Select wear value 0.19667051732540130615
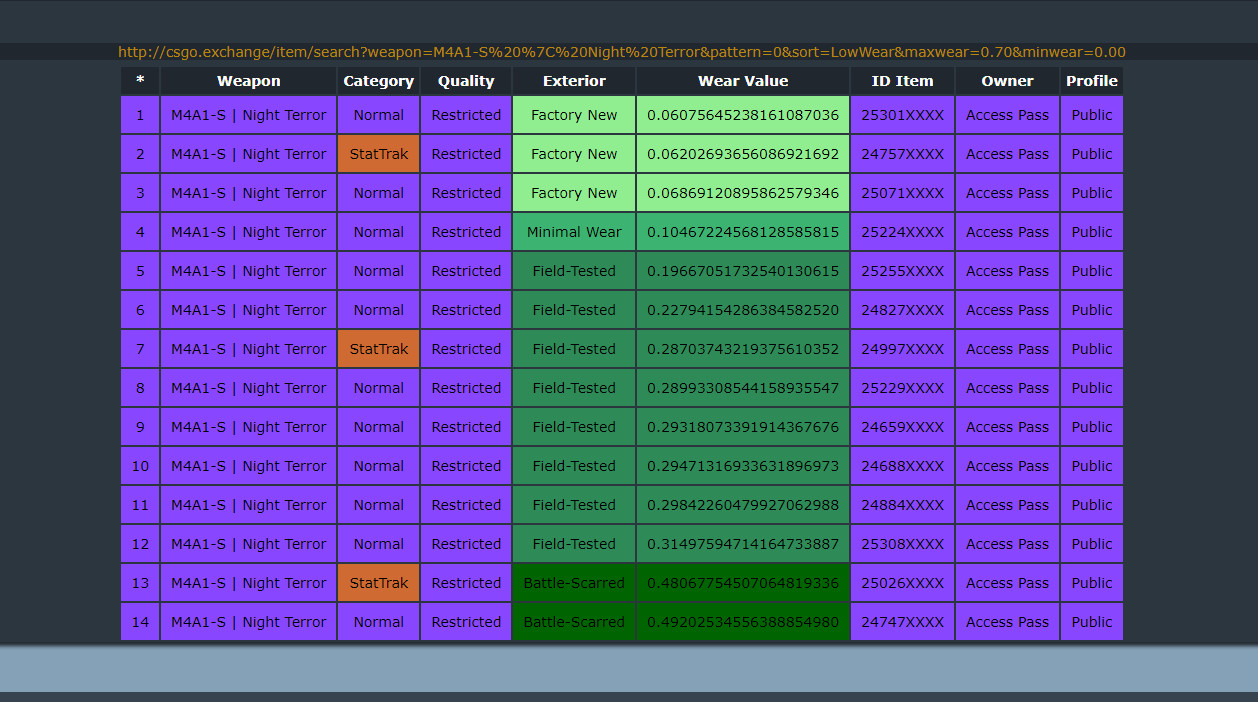Screen dimensions: 1258x702 (x=743, y=271)
